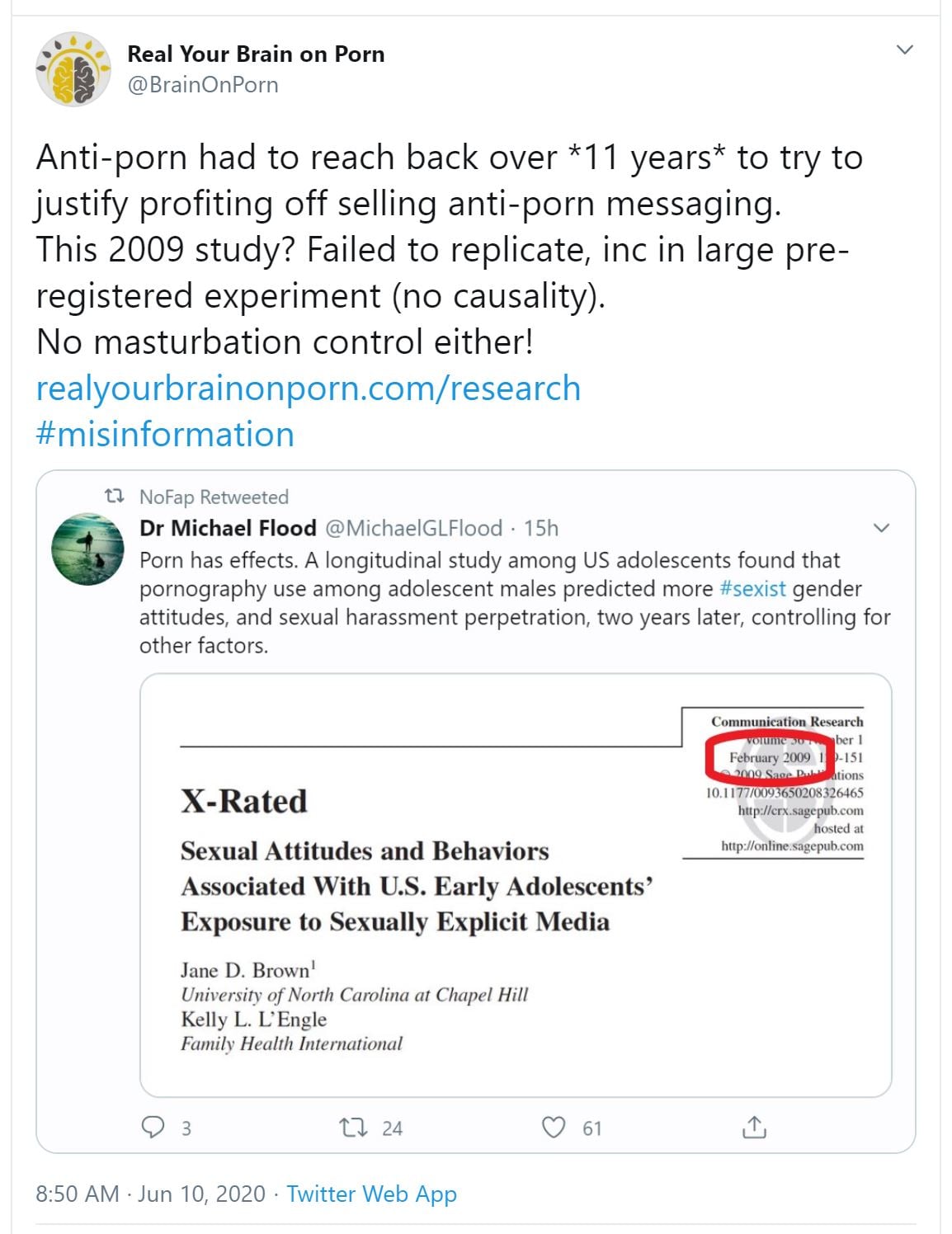Click the @BrainOnPorn handle
Screen dimensions: 952x1234
click(203, 85)
